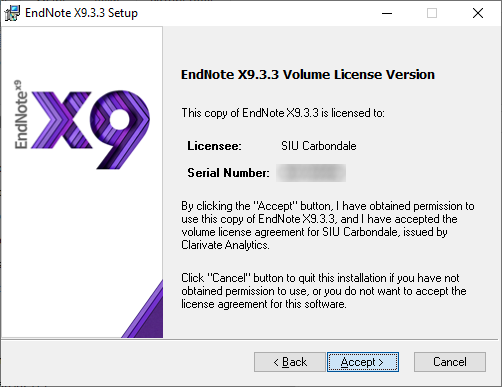Click the blurred serial number value
This screenshot has height=387, width=502.
point(311,173)
